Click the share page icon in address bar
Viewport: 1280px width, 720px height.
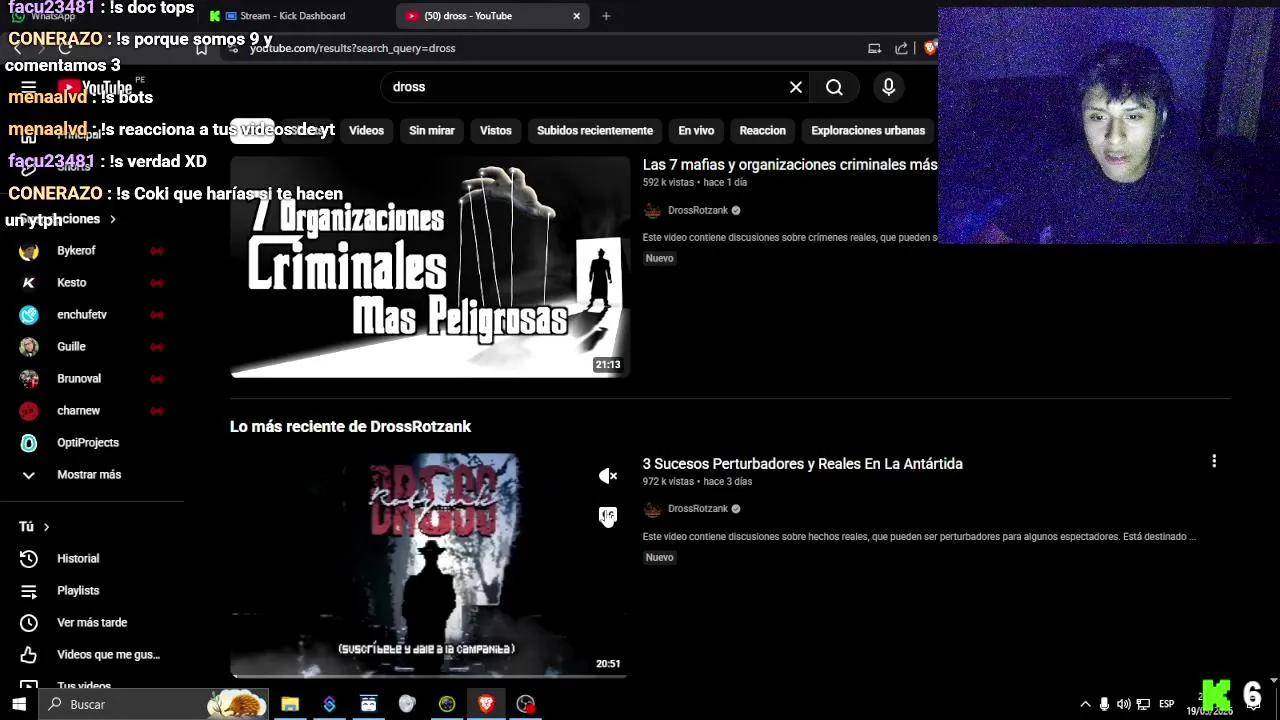(x=901, y=48)
